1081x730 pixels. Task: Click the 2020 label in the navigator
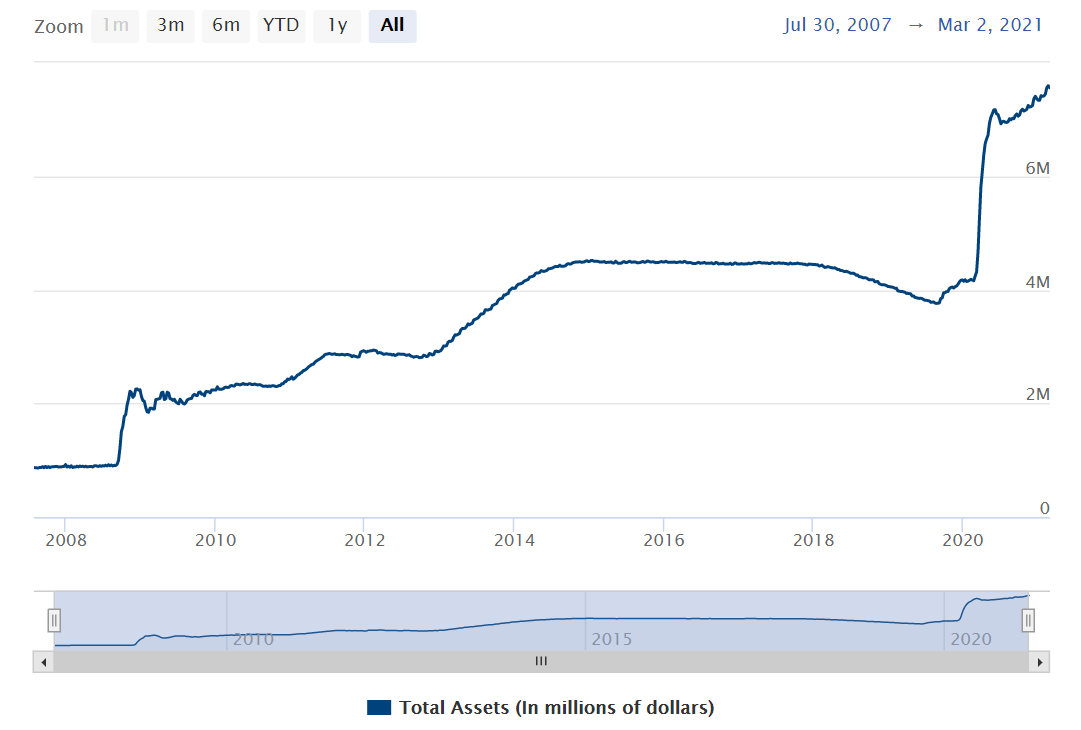point(971,639)
